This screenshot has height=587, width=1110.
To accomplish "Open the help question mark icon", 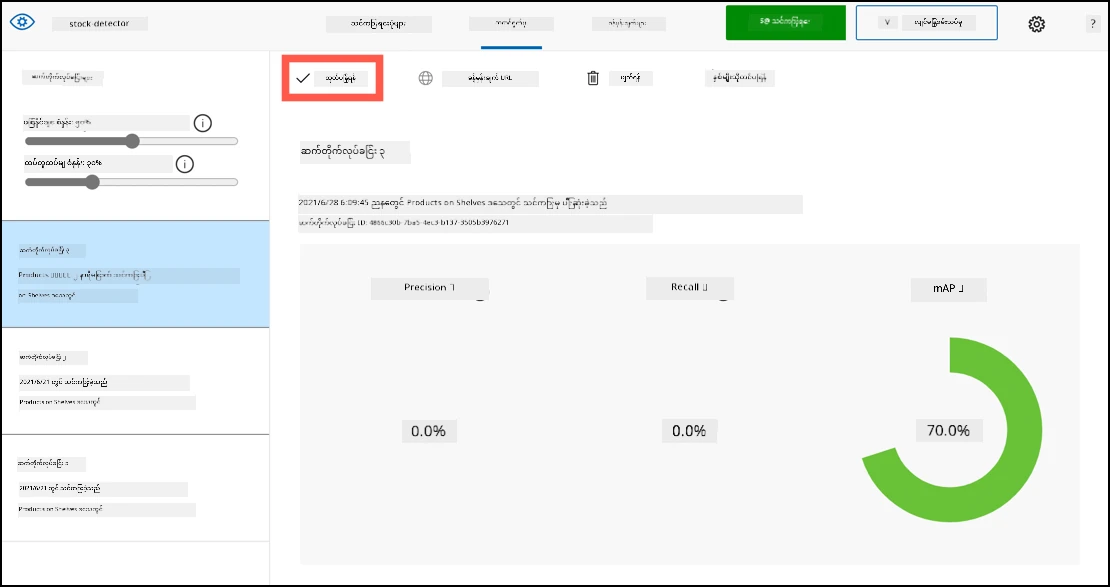I will tap(1092, 24).
